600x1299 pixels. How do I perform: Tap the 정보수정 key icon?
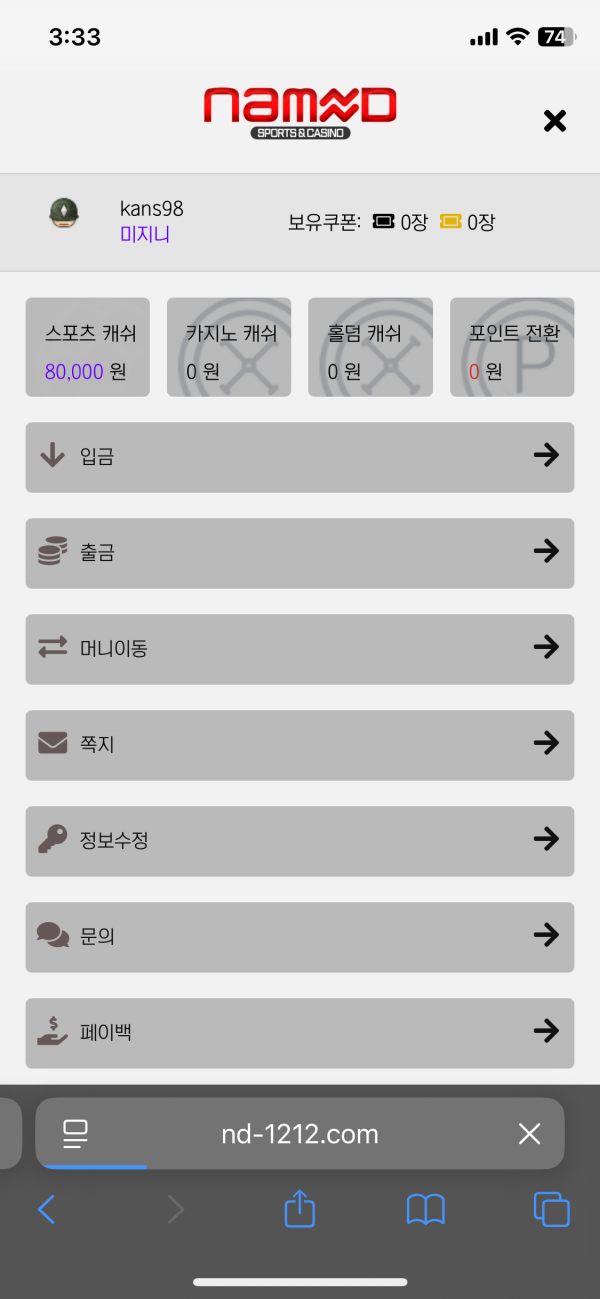[x=53, y=840]
